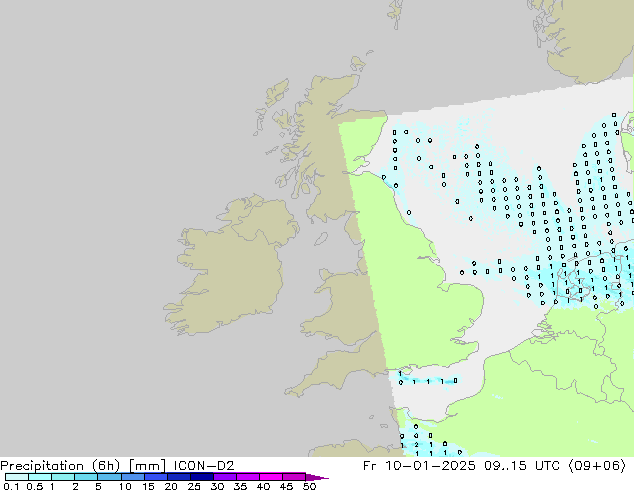634x490 pixels.
Task: Click the 2–5 mm legend swatch
Action: click(86, 477)
